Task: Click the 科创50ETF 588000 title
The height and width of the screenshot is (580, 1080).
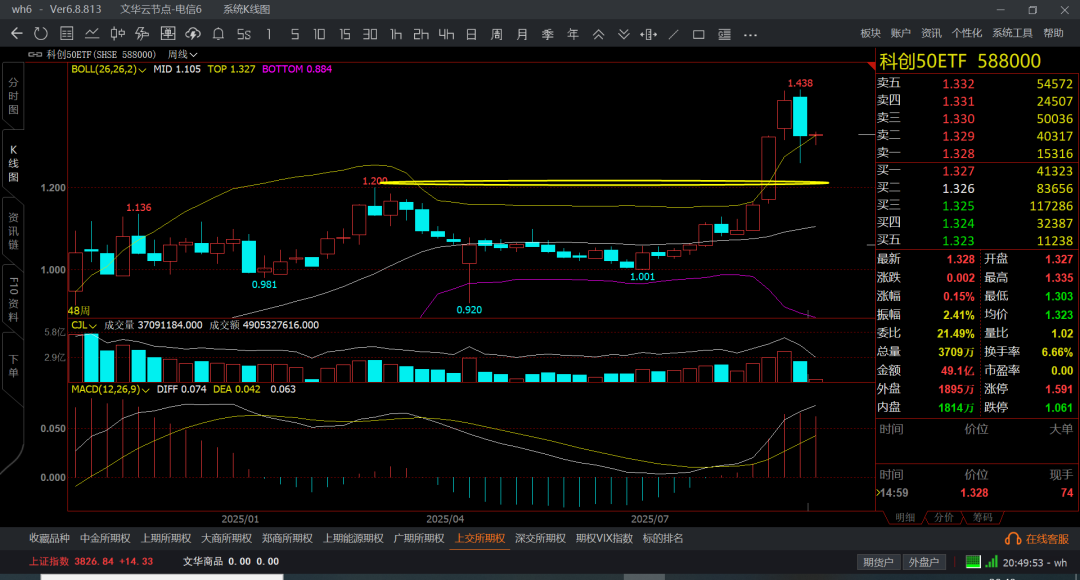Action: (x=959, y=61)
